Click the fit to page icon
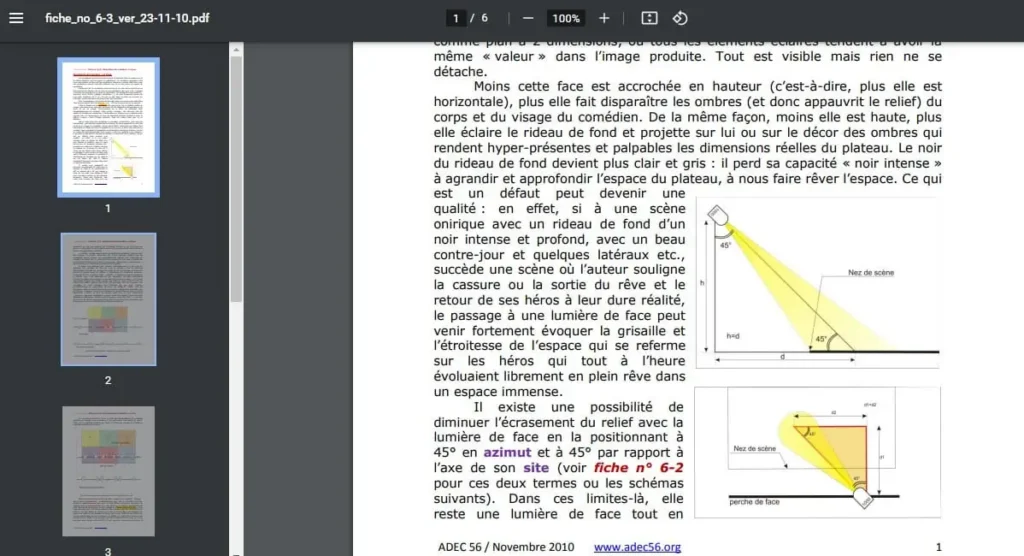 click(649, 18)
